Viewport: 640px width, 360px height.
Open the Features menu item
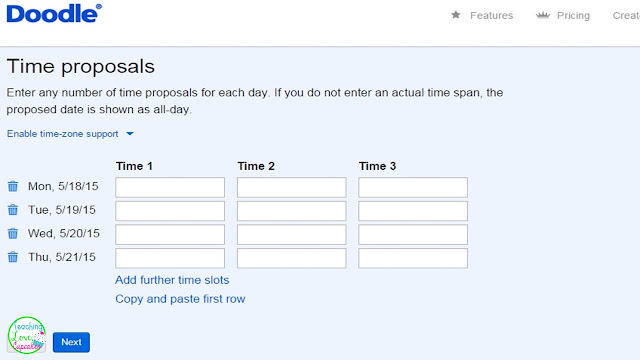pyautogui.click(x=491, y=16)
